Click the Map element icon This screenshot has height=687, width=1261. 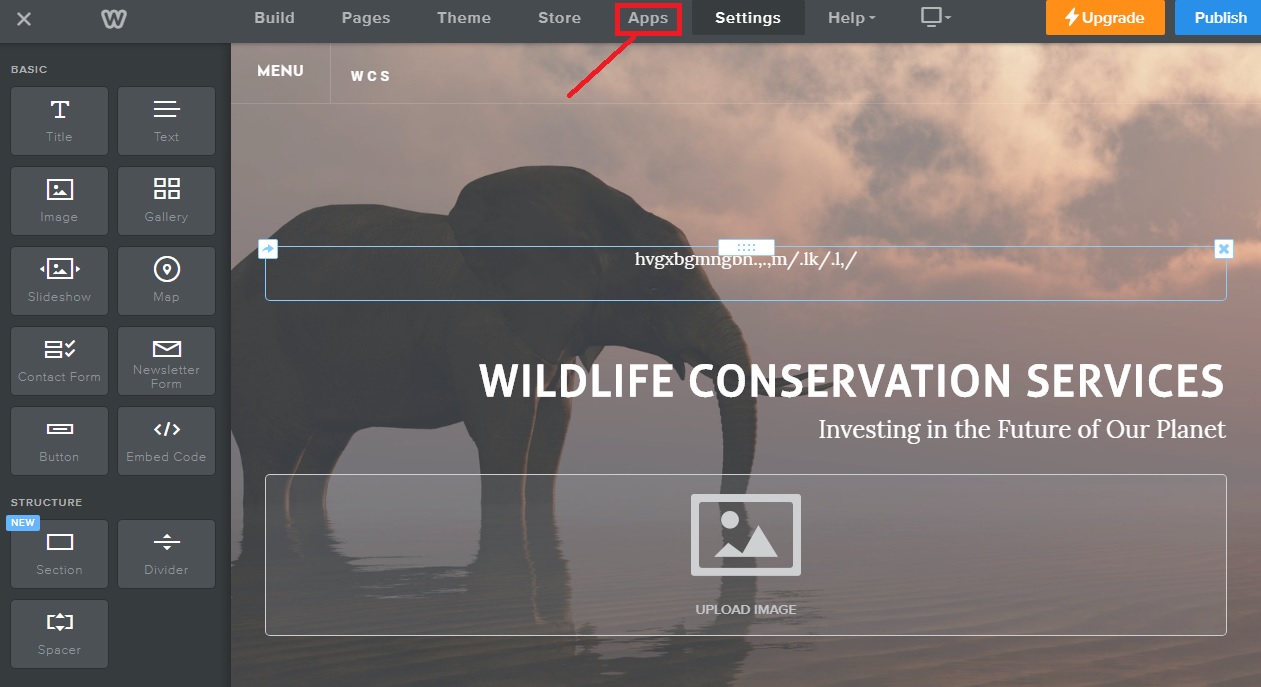point(166,280)
